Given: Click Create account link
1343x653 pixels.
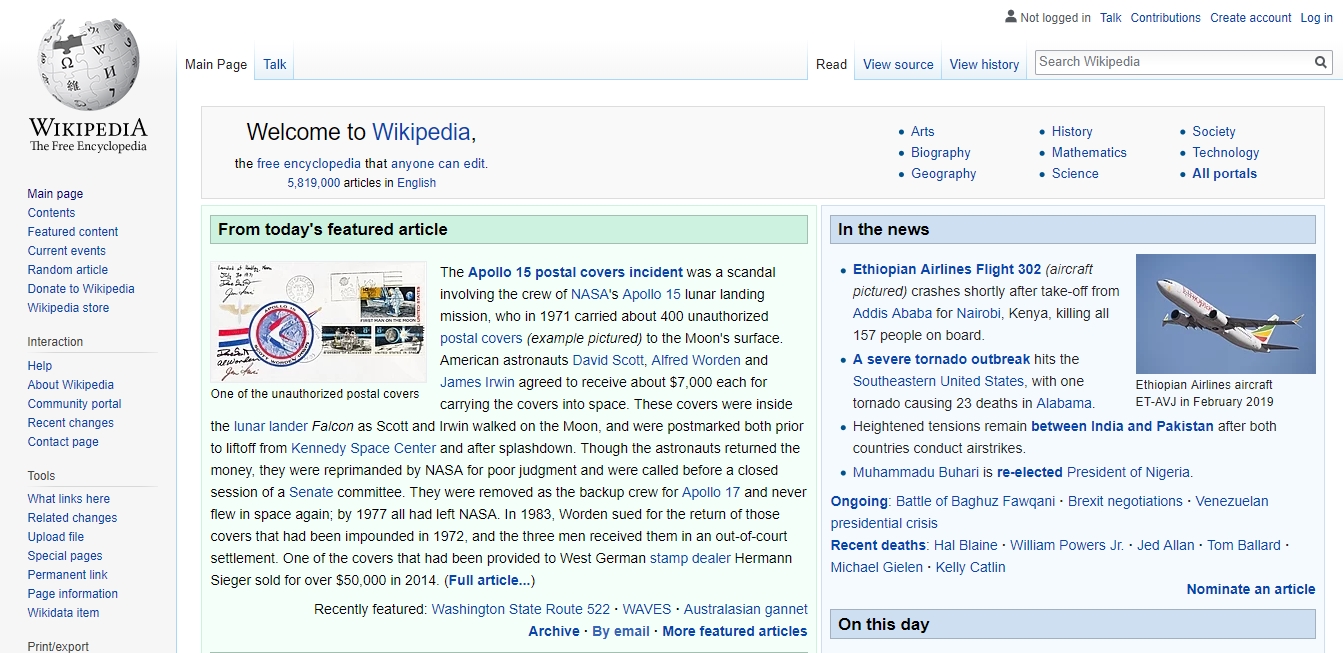Looking at the screenshot, I should point(1250,18).
